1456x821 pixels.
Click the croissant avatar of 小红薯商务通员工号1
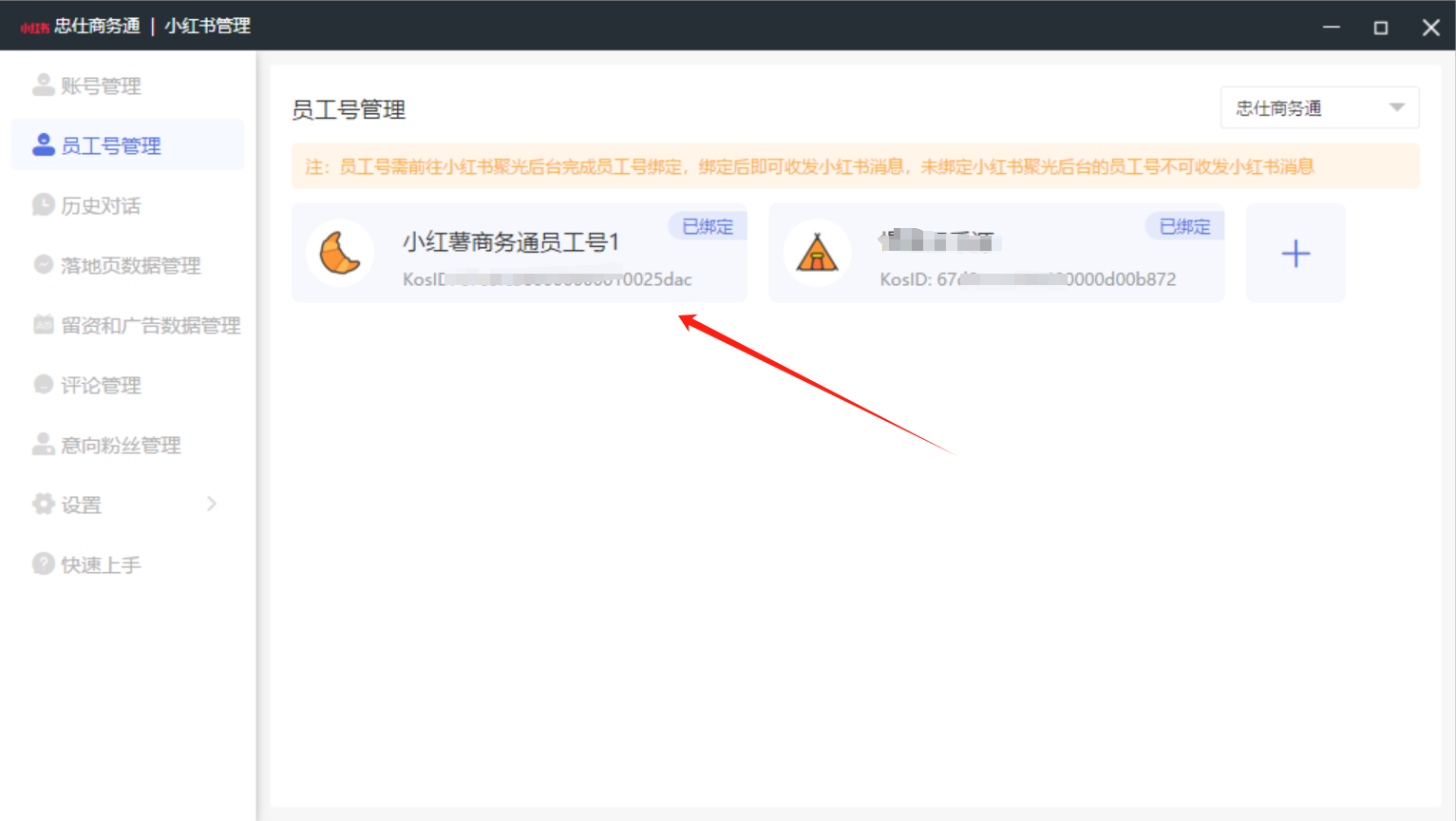click(x=340, y=253)
